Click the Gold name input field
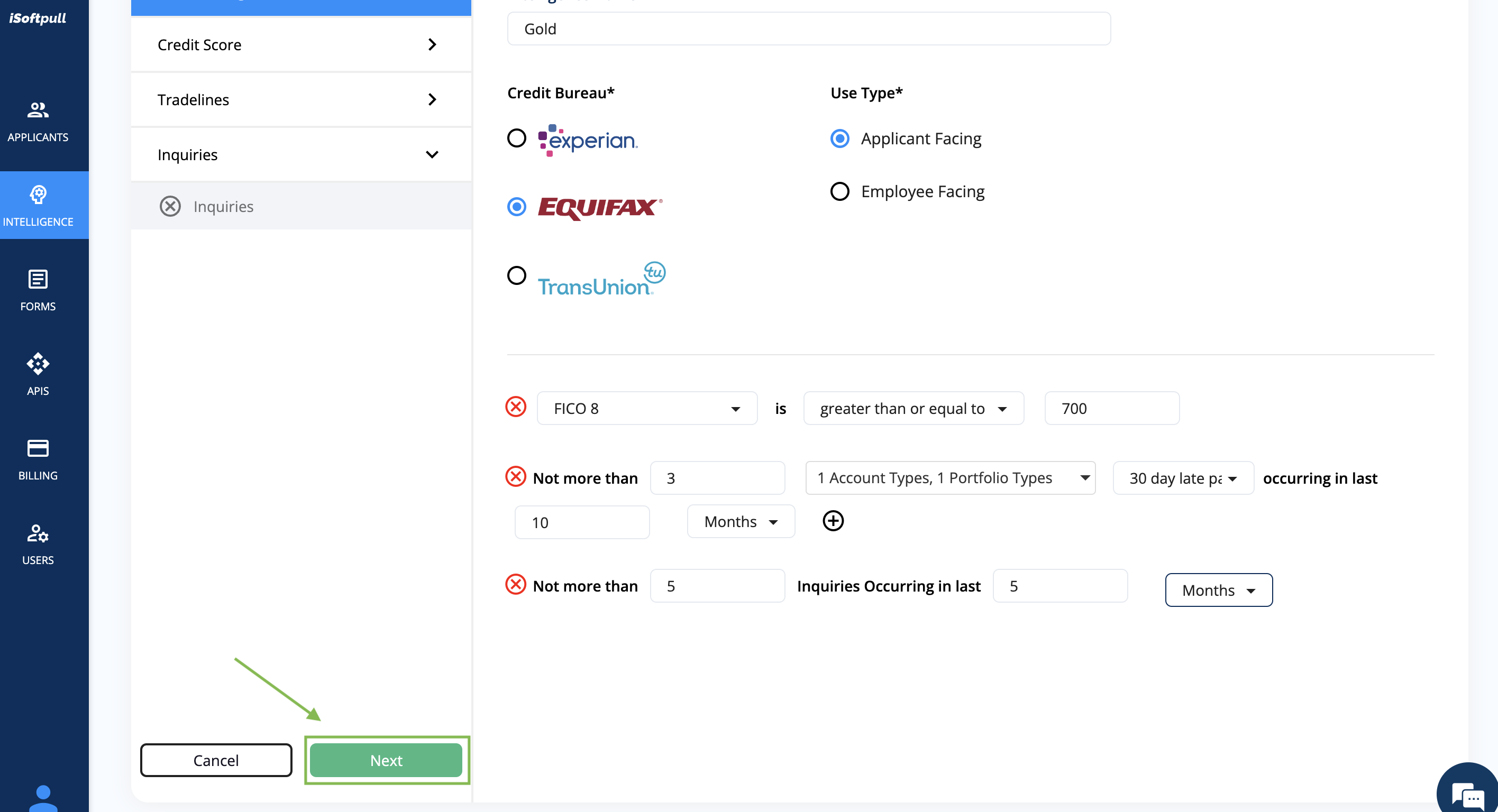The height and width of the screenshot is (812, 1498). point(808,29)
